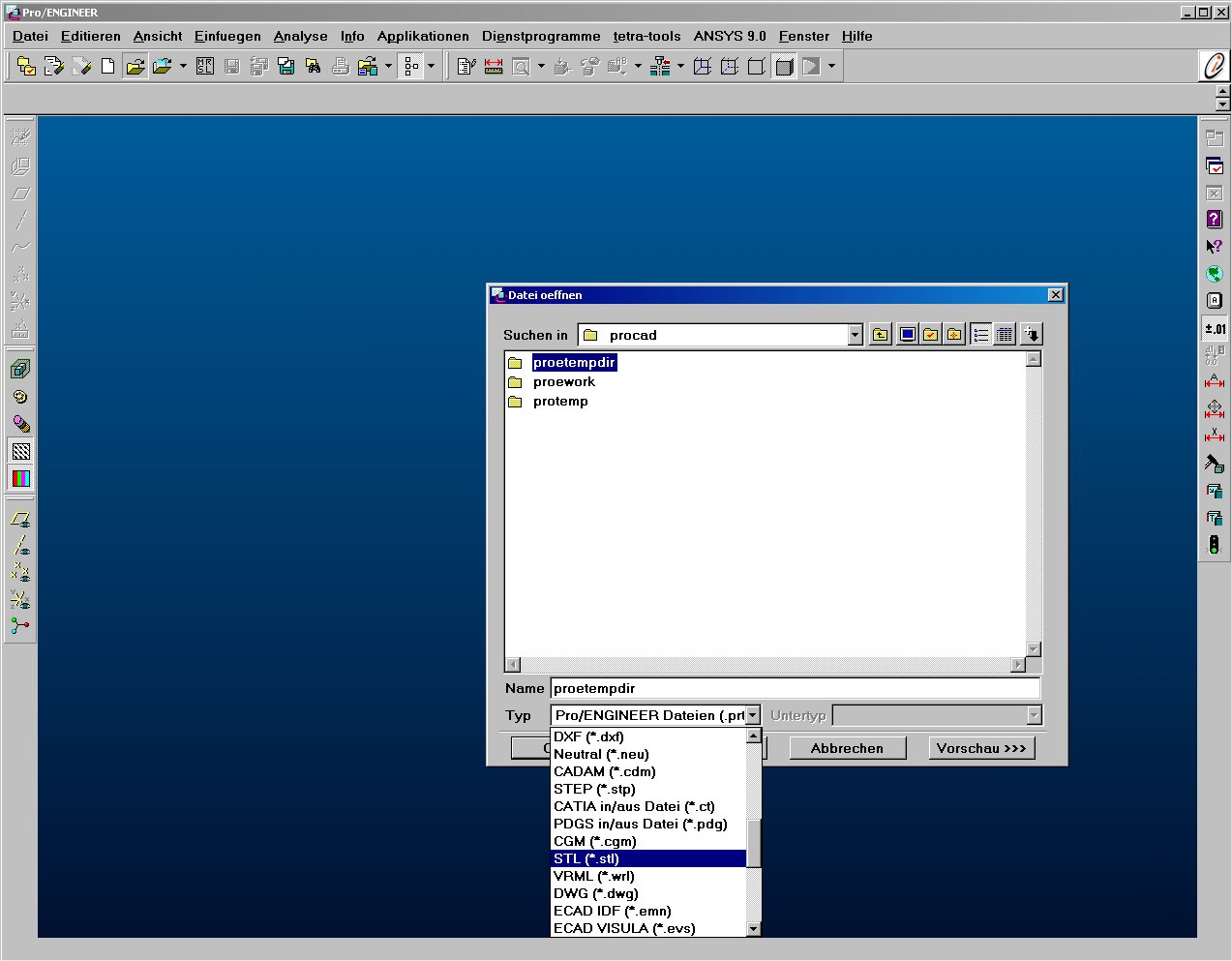
Task: Close the Datei oeffnen dialog
Action: 1055,295
